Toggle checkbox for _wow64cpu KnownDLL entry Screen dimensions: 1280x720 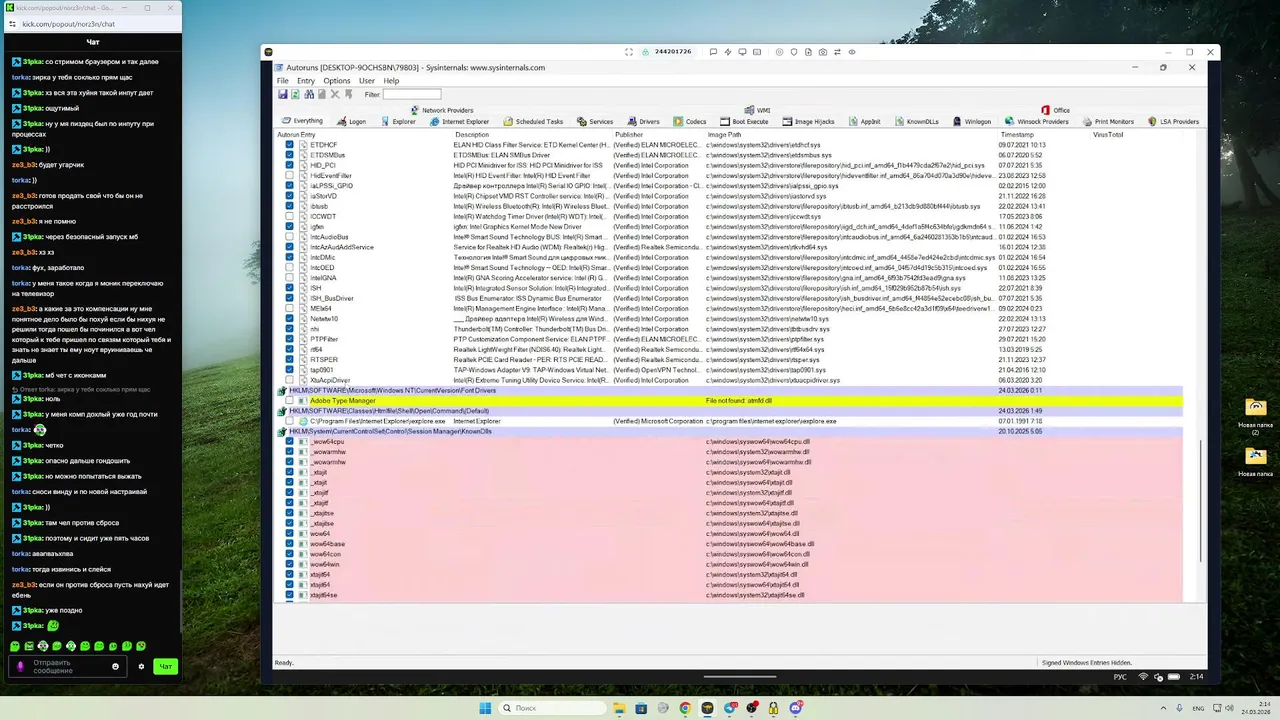290,442
